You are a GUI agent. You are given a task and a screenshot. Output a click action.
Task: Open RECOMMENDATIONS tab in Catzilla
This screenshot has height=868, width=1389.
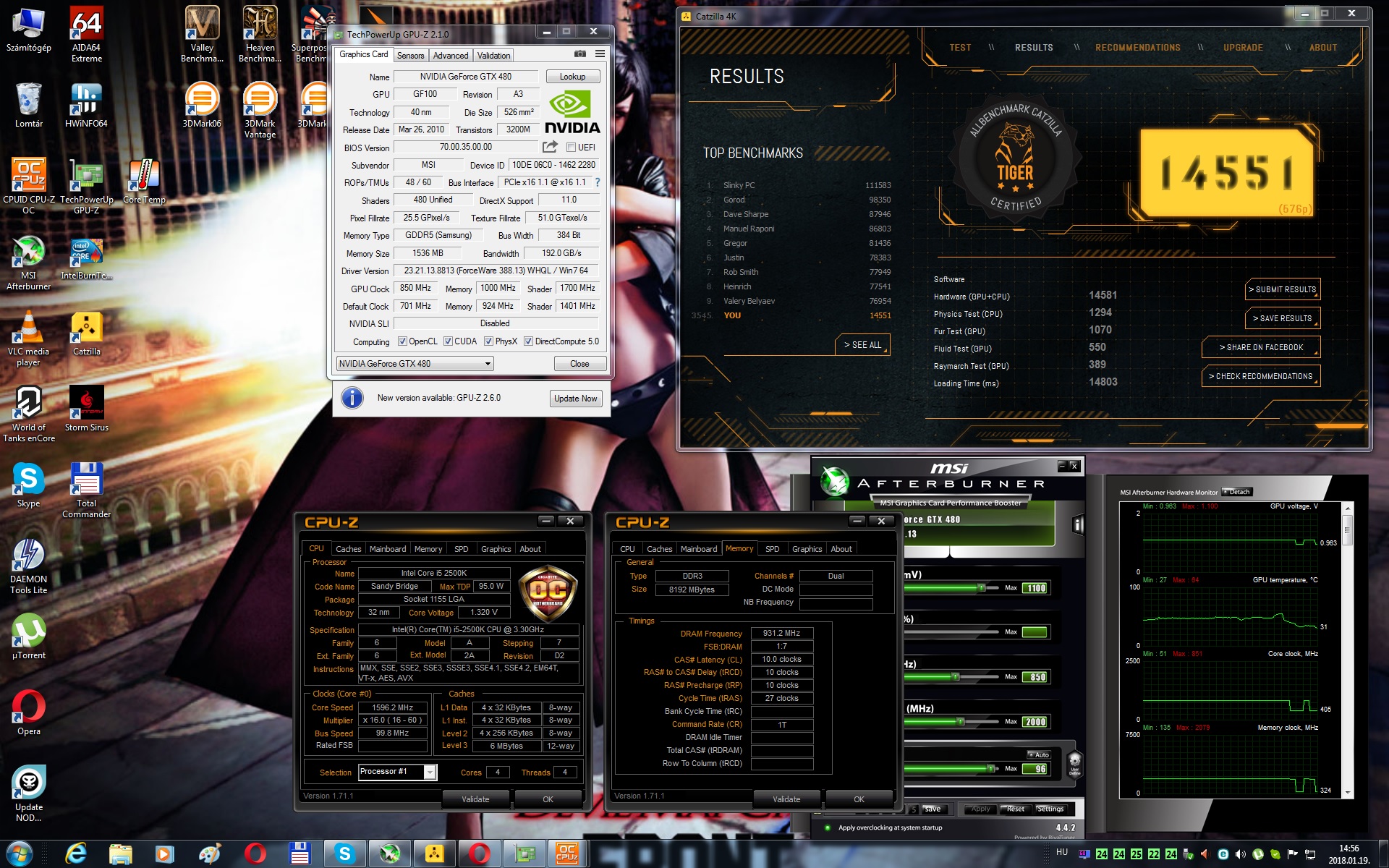pyautogui.click(x=1137, y=48)
